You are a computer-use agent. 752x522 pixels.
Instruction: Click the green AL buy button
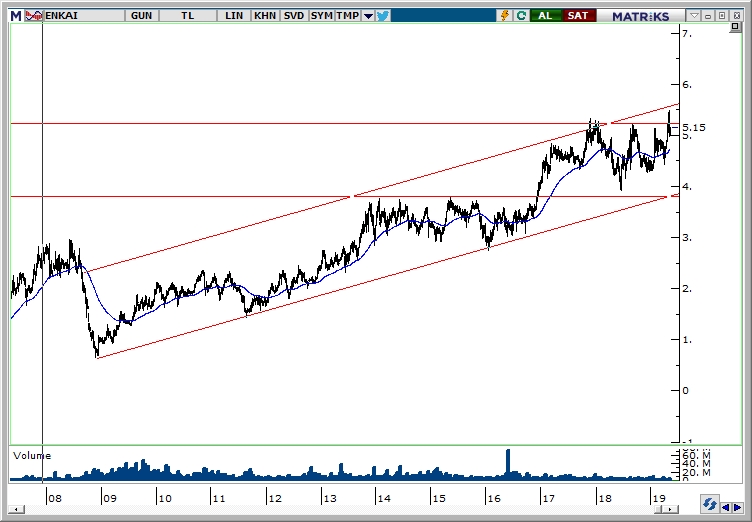pos(545,16)
